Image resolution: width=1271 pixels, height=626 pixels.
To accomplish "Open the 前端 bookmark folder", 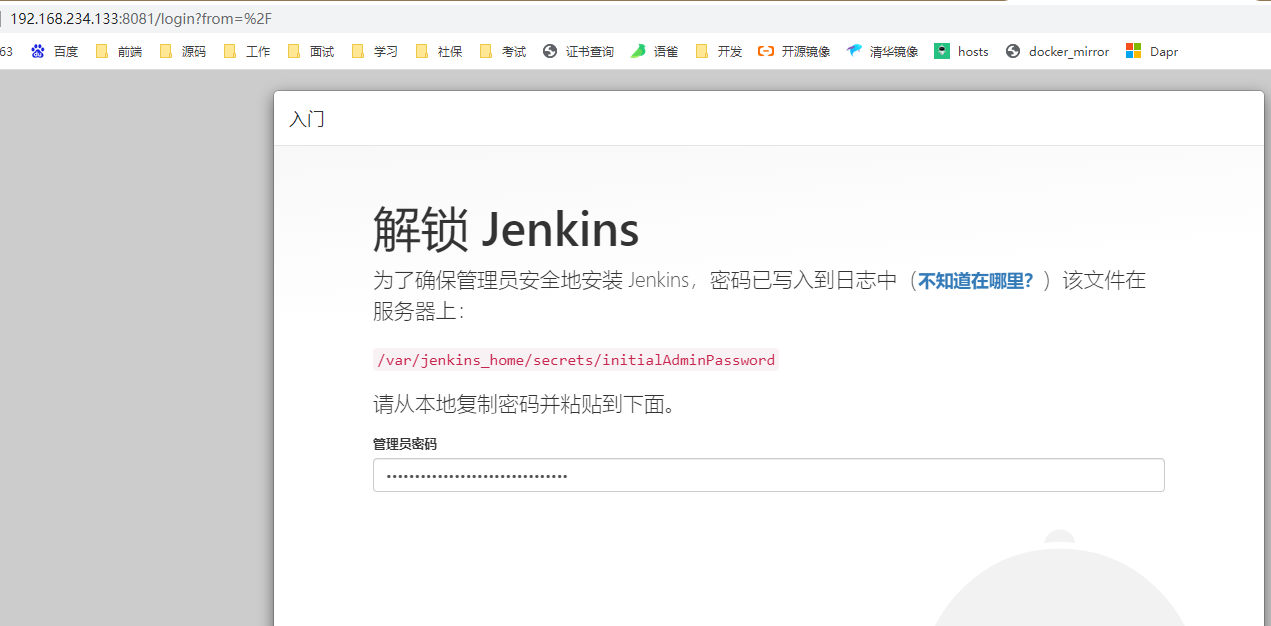I will [x=118, y=51].
